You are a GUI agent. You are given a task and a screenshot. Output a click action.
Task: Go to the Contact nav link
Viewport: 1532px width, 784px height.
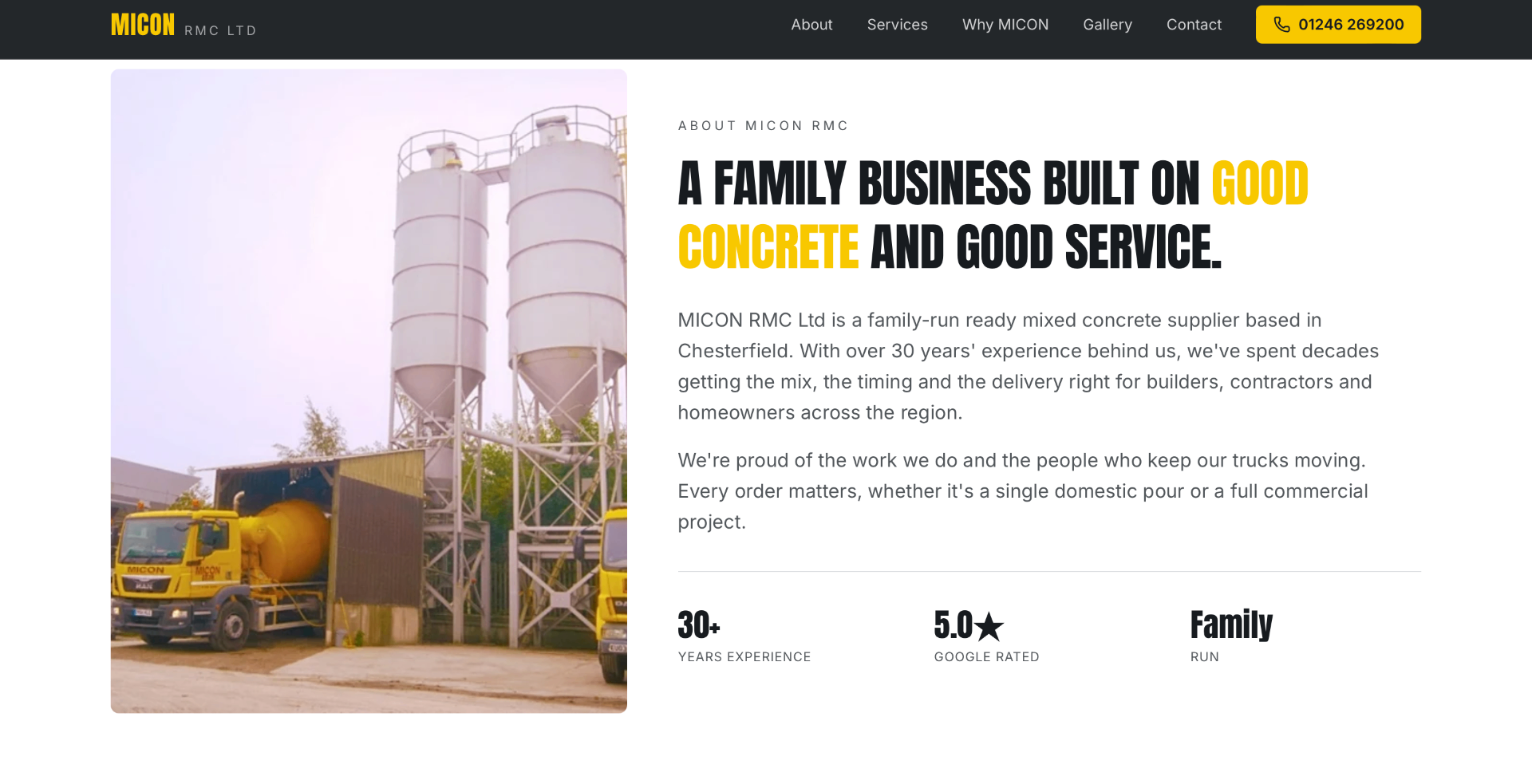pos(1194,25)
